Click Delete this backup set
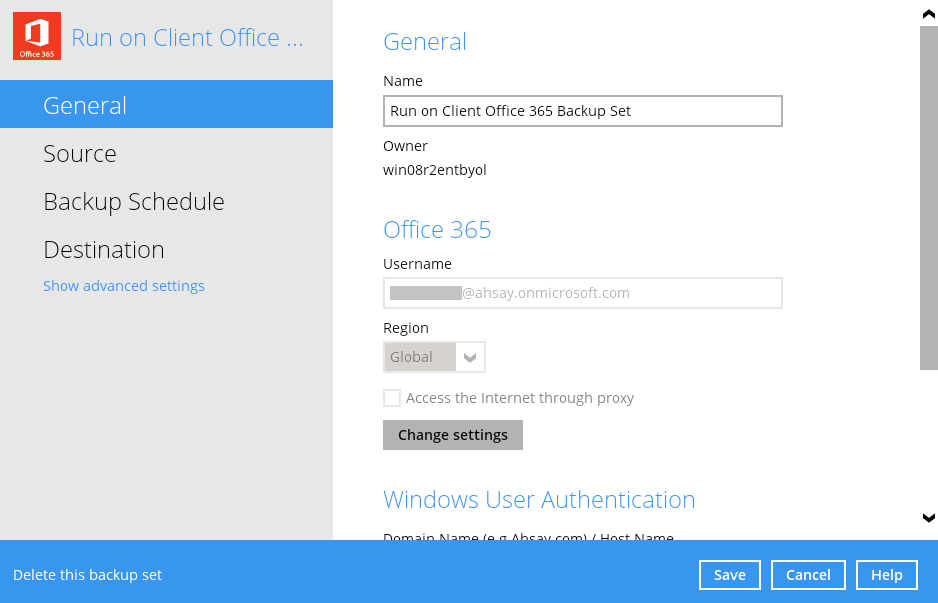Image resolution: width=938 pixels, height=603 pixels. tap(88, 575)
